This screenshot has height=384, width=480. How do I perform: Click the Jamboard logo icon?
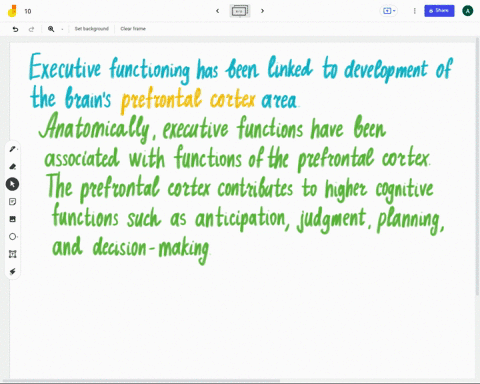pyautogui.click(x=12, y=11)
